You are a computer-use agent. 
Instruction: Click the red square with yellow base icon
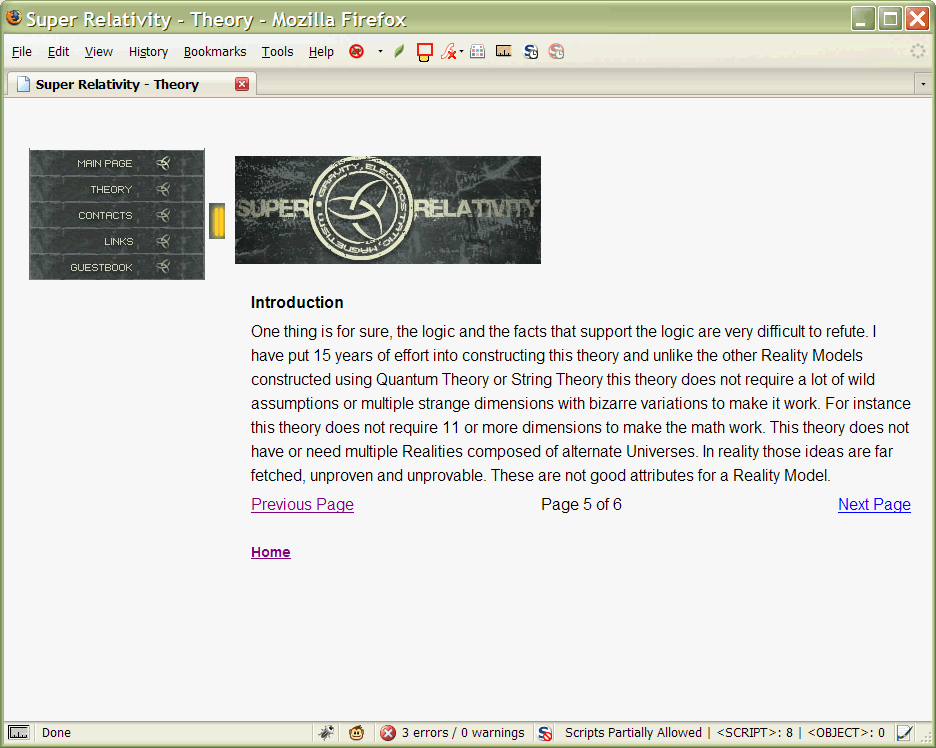(424, 52)
